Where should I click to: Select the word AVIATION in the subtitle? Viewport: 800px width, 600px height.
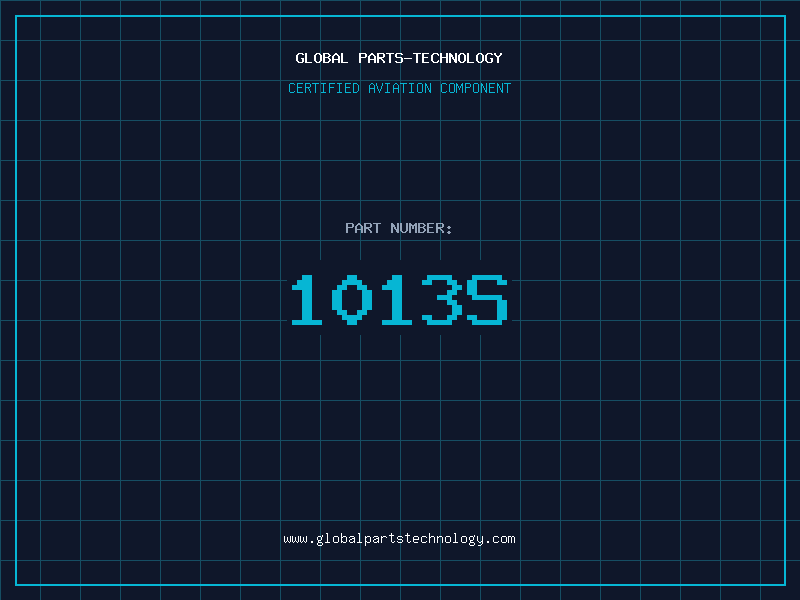point(400,88)
